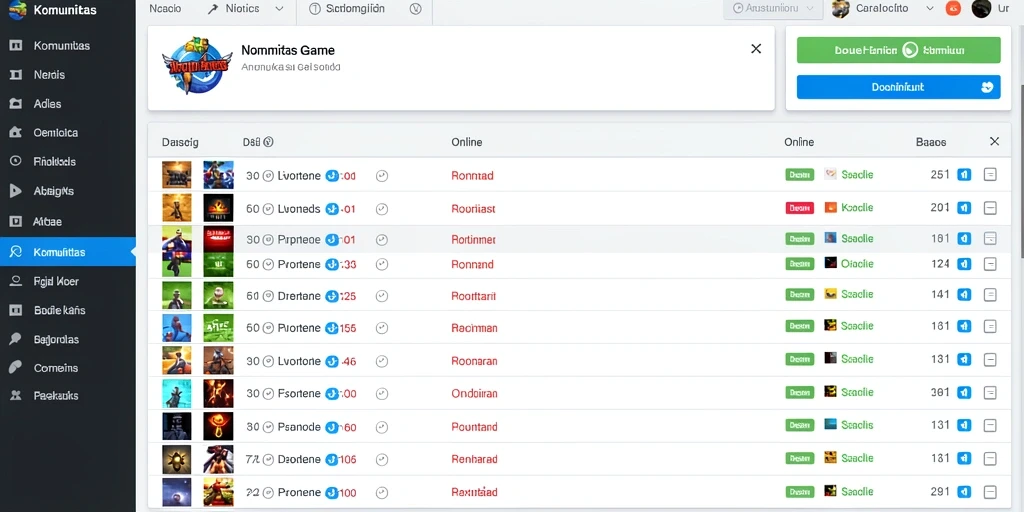Click the Nommitas Game logo
Viewport: 1024px width, 512px height.
197,65
